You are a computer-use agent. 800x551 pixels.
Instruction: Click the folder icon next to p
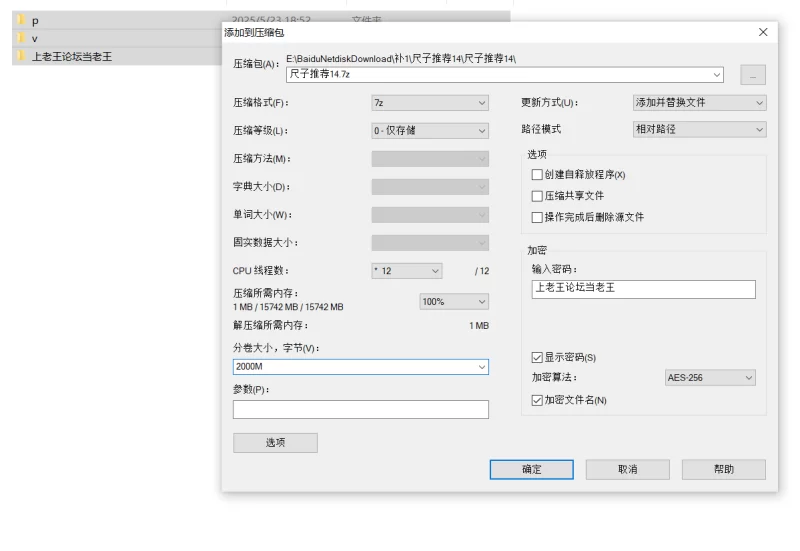[21, 20]
